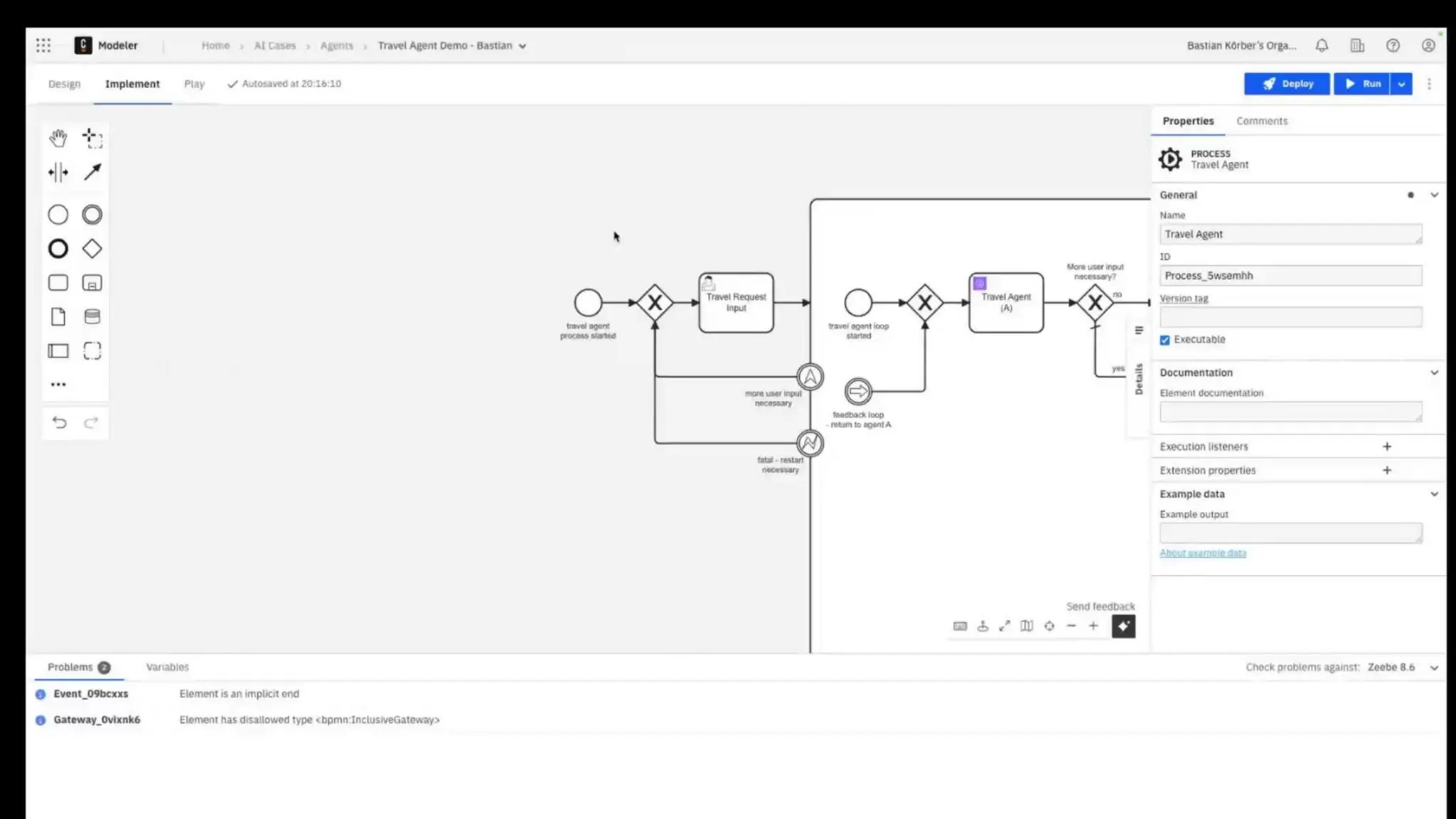
Task: Click the undo arrow icon
Action: (x=60, y=423)
